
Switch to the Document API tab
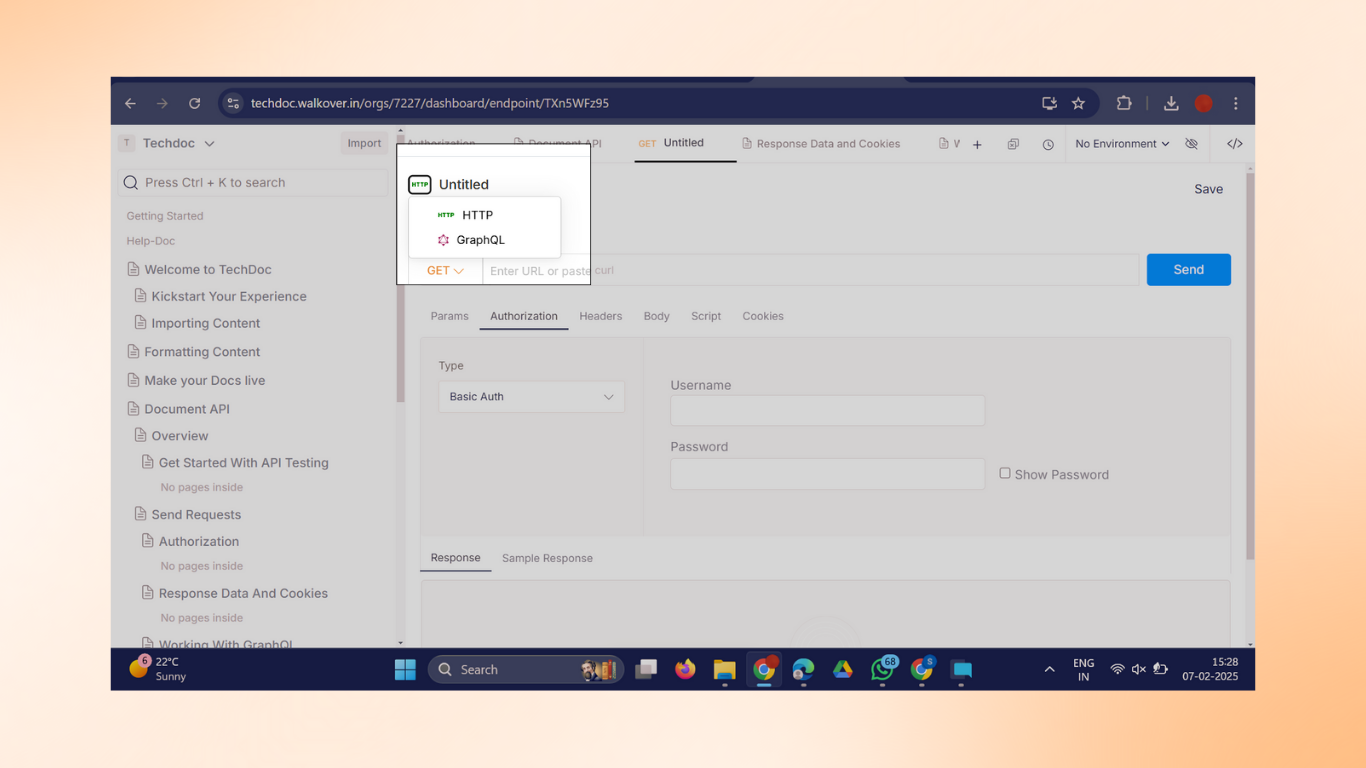557,144
